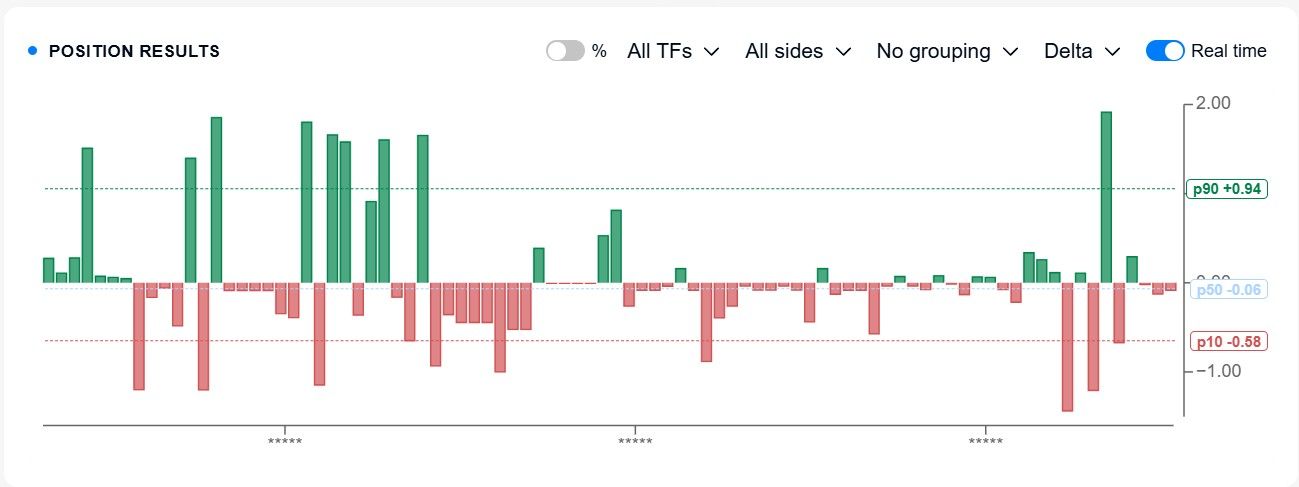Screen dimensions: 1299x487
Task: Open the Delta metric dropdown
Action: tap(1081, 51)
